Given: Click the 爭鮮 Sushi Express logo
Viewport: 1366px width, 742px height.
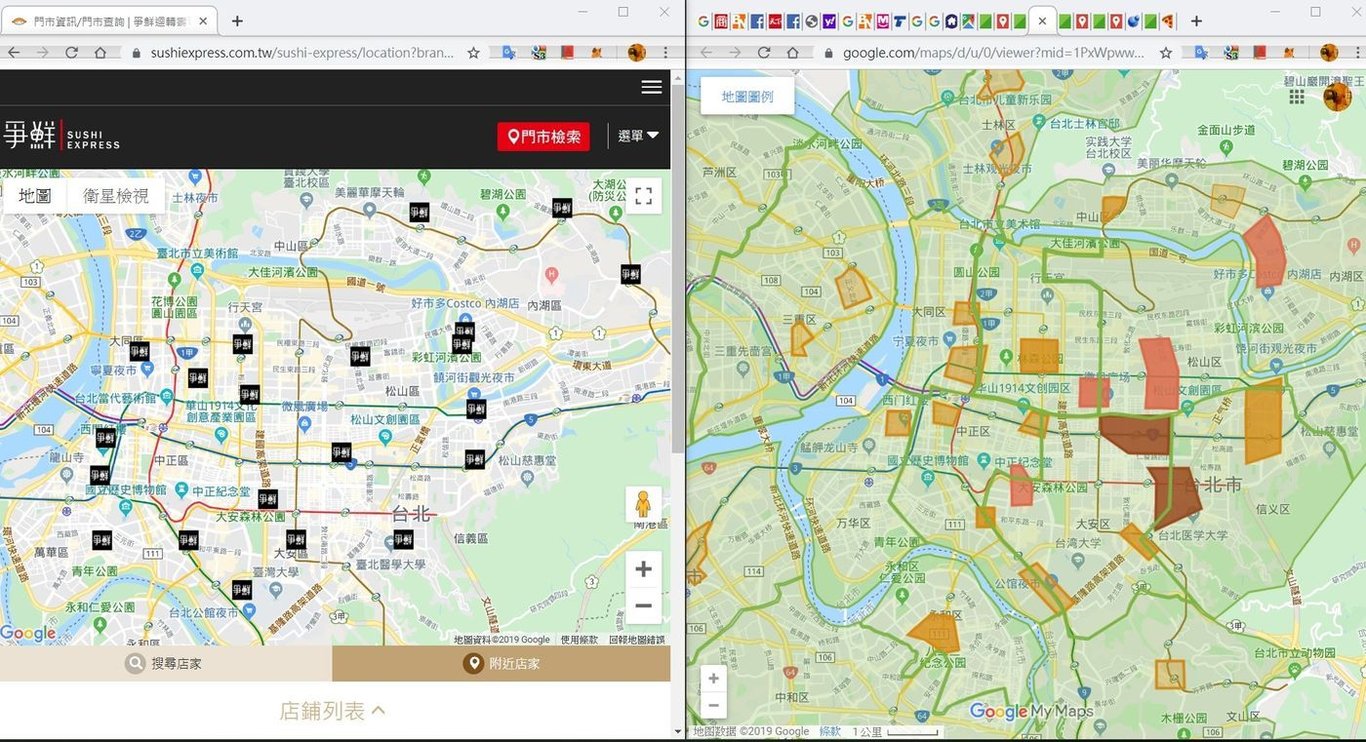Looking at the screenshot, I should coord(60,136).
